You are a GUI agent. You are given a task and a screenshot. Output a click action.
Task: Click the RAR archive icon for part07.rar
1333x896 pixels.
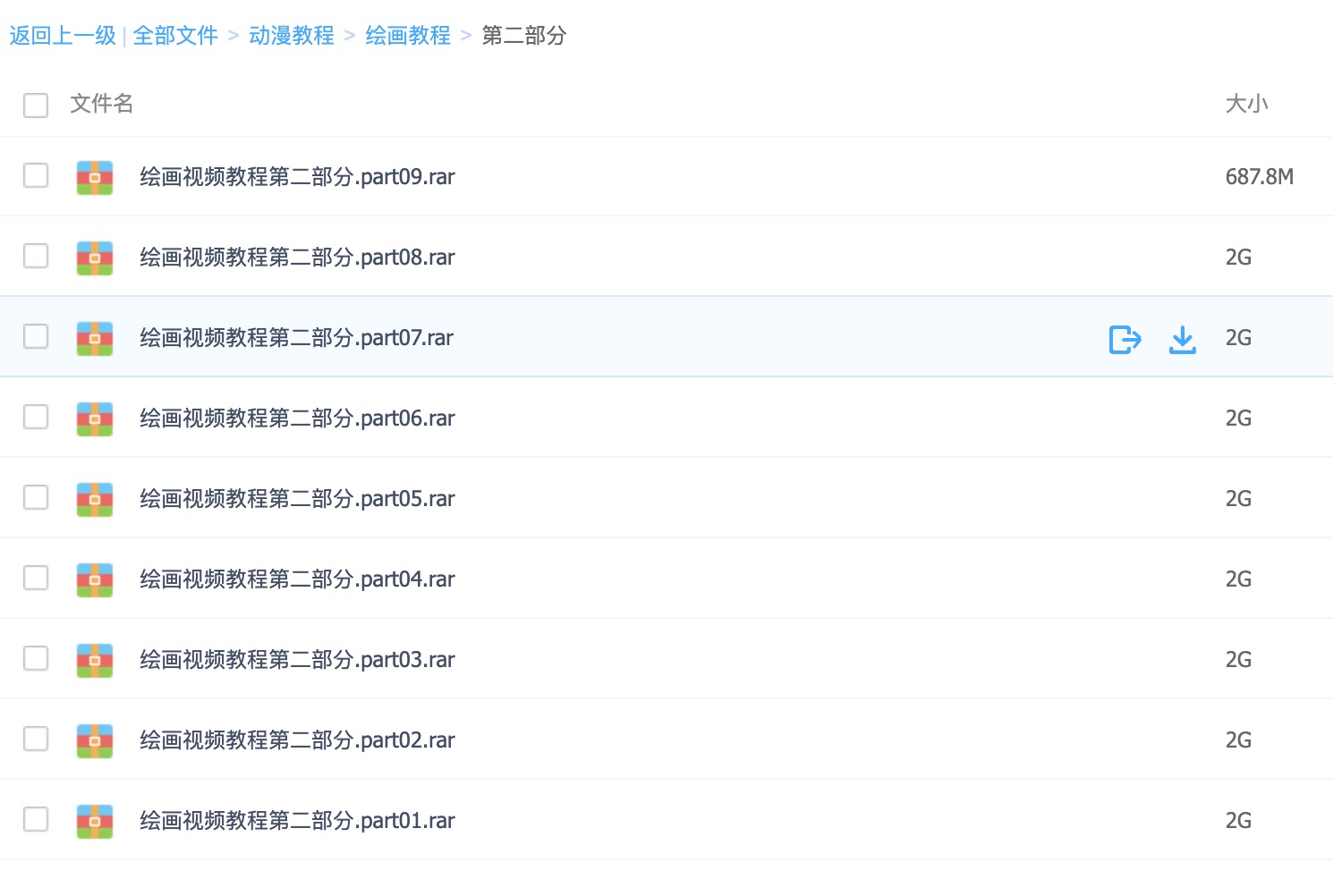pyautogui.click(x=95, y=338)
